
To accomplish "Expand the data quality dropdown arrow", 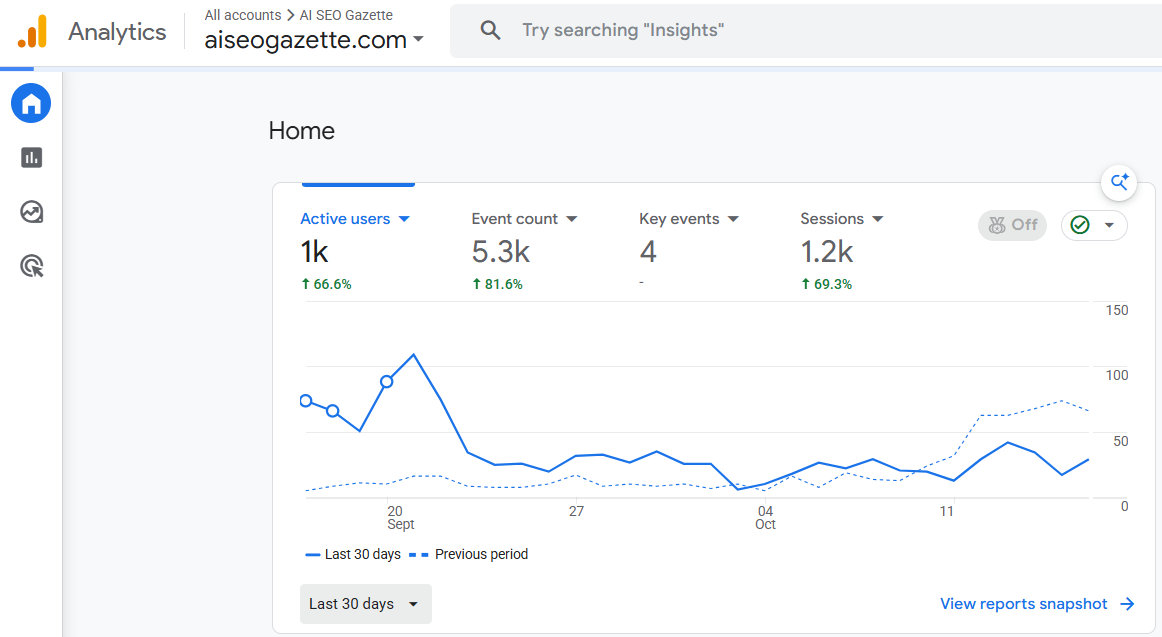I will coord(1109,225).
